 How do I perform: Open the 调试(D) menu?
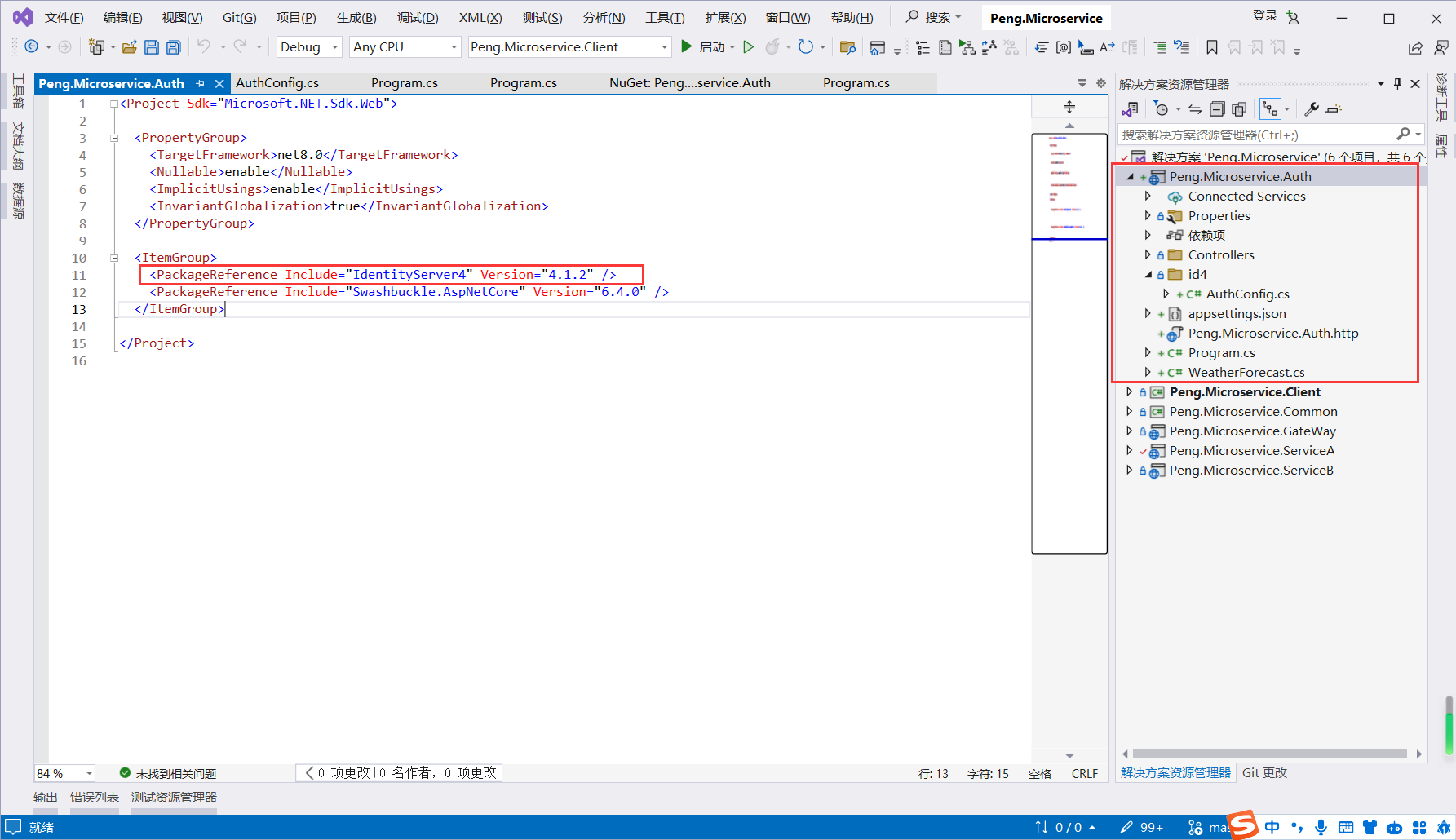coord(418,18)
